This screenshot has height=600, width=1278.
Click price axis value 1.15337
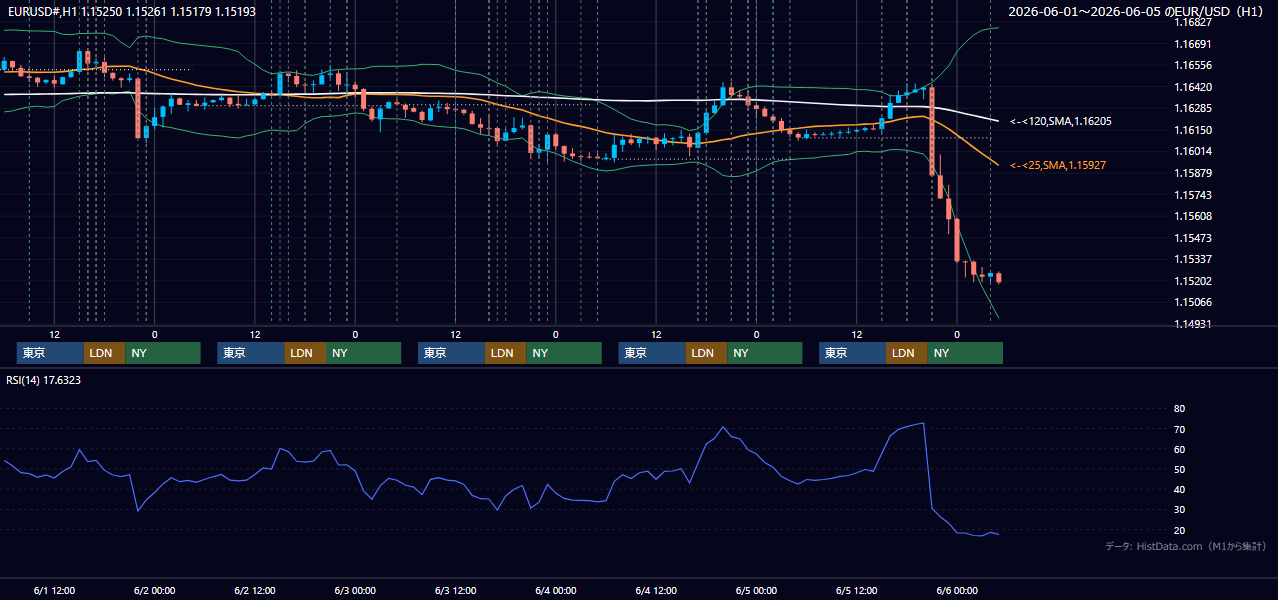pos(1192,259)
